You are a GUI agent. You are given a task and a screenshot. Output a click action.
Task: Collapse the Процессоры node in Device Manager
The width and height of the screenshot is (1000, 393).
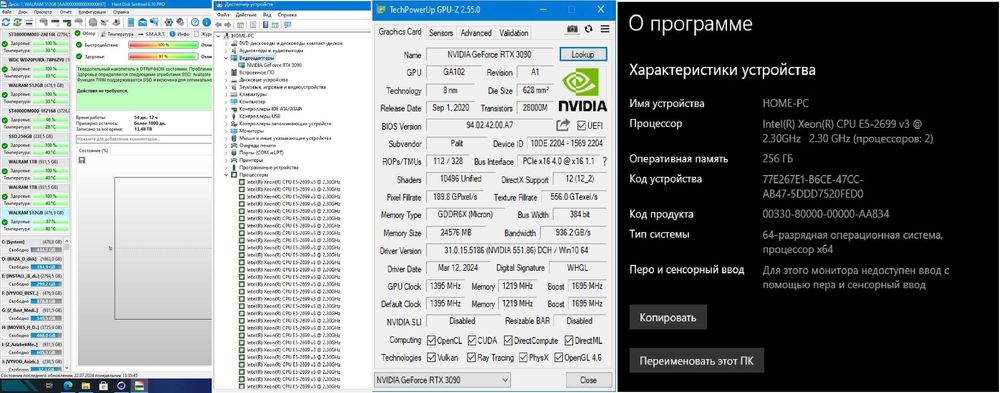[x=226, y=174]
